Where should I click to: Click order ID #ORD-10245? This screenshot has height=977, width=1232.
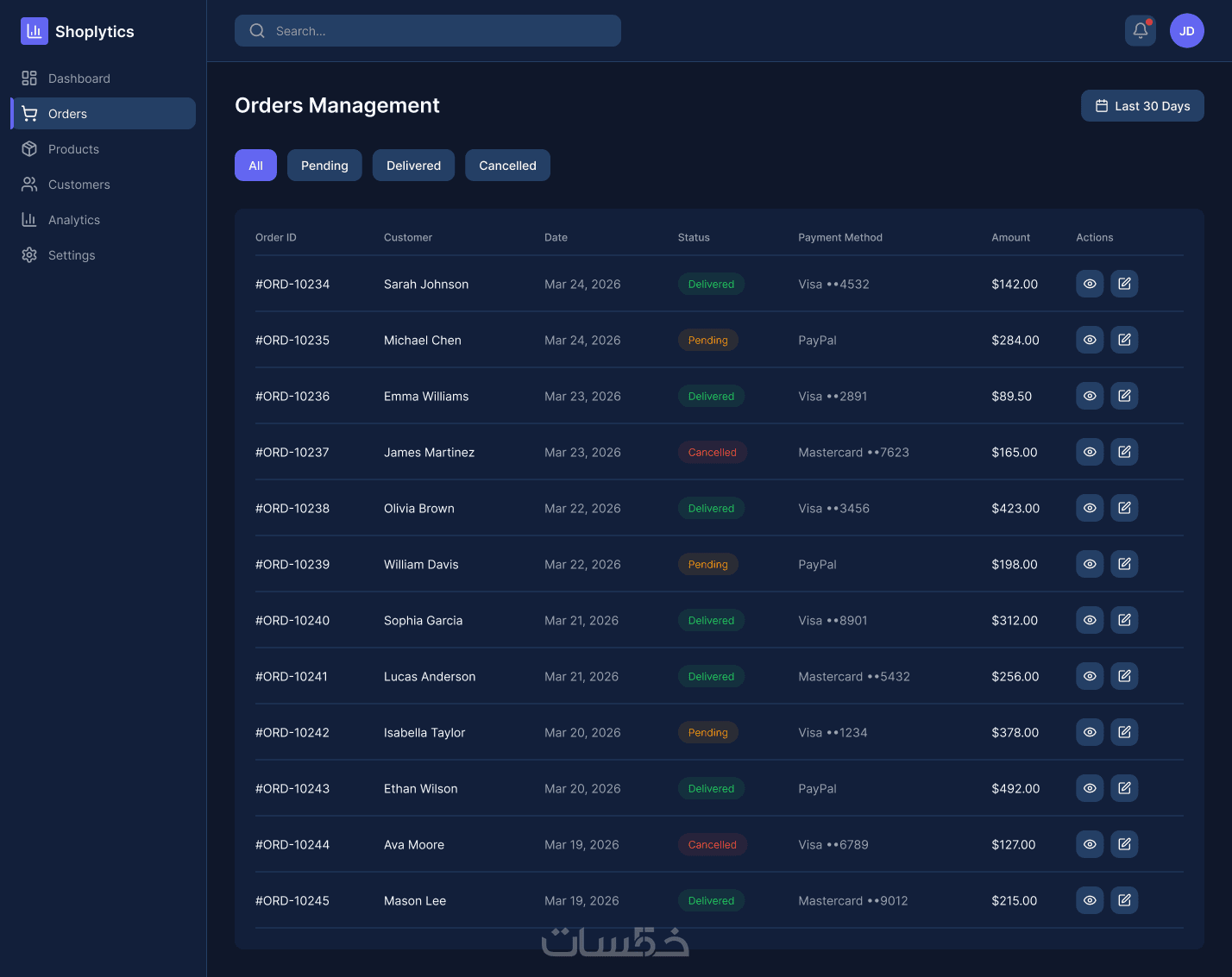[292, 901]
